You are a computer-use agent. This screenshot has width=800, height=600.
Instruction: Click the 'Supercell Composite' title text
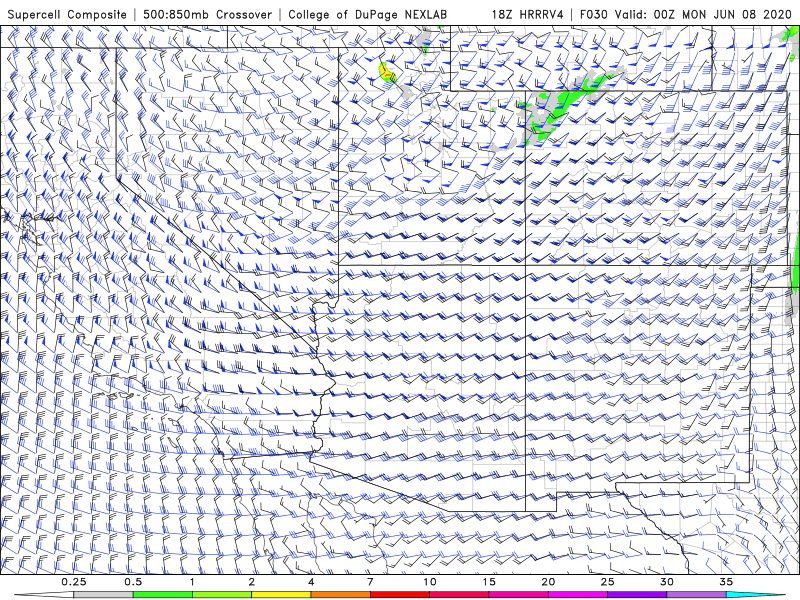click(x=67, y=14)
